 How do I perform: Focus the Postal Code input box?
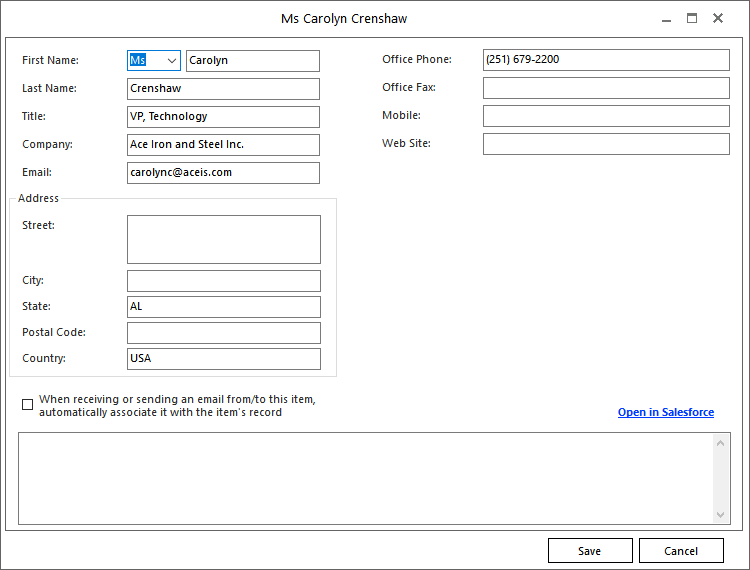[223, 333]
